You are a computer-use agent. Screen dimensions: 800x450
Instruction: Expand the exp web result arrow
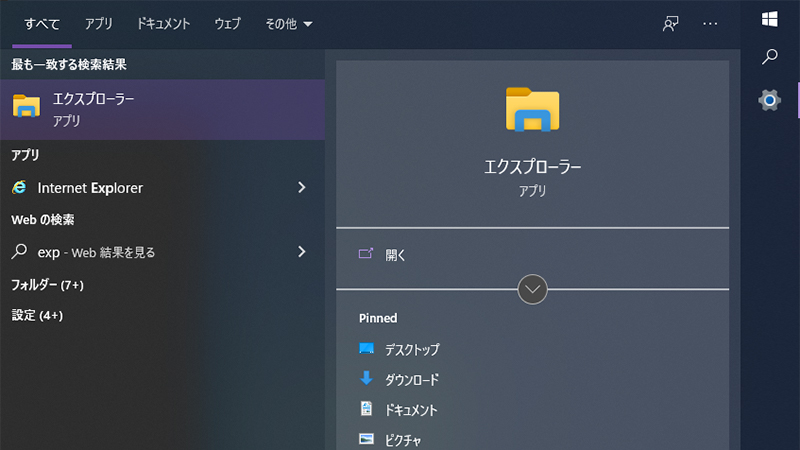(x=302, y=252)
